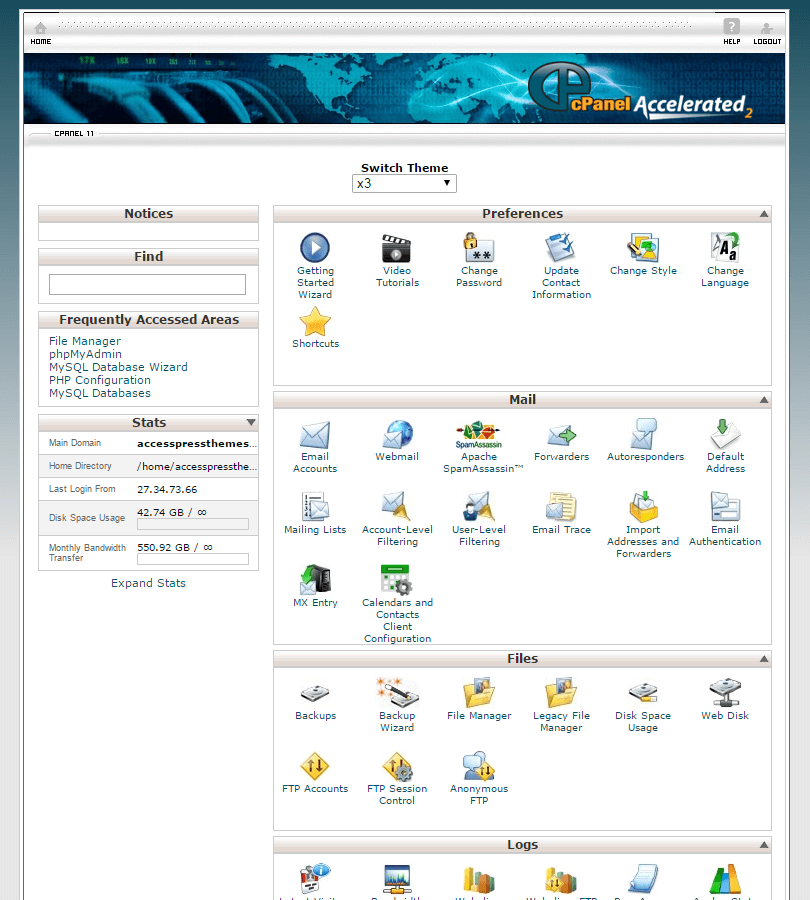Open the MX Entry icon
The height and width of the screenshot is (900, 810).
click(315, 580)
